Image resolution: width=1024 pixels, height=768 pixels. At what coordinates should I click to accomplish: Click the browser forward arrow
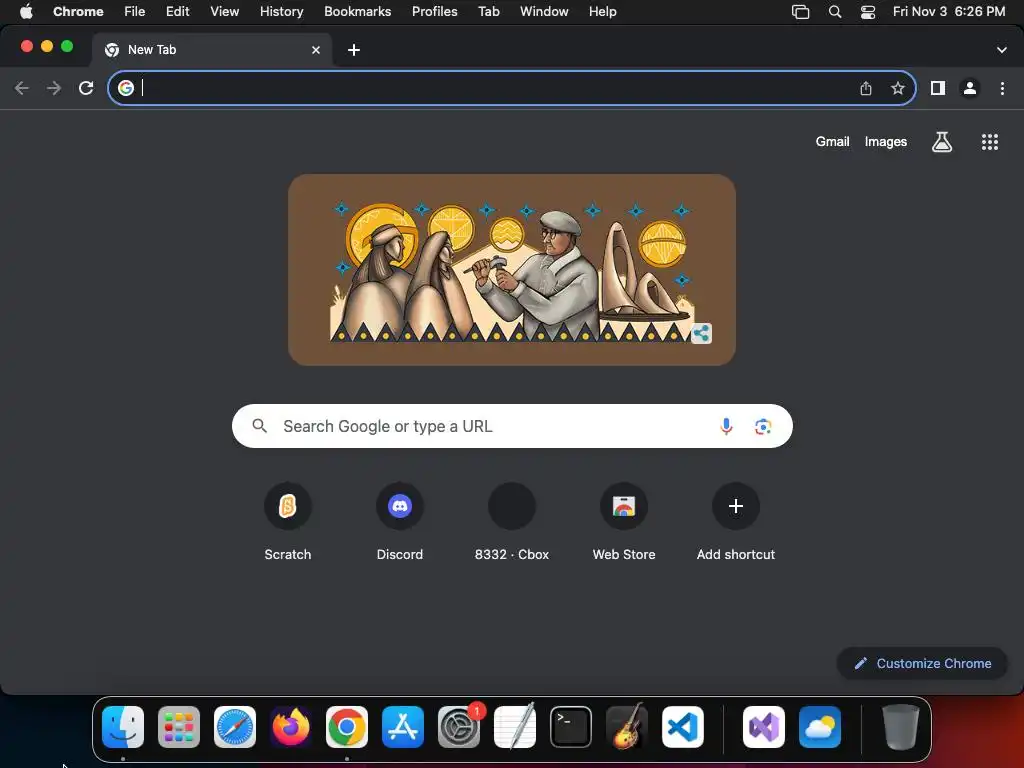(54, 88)
